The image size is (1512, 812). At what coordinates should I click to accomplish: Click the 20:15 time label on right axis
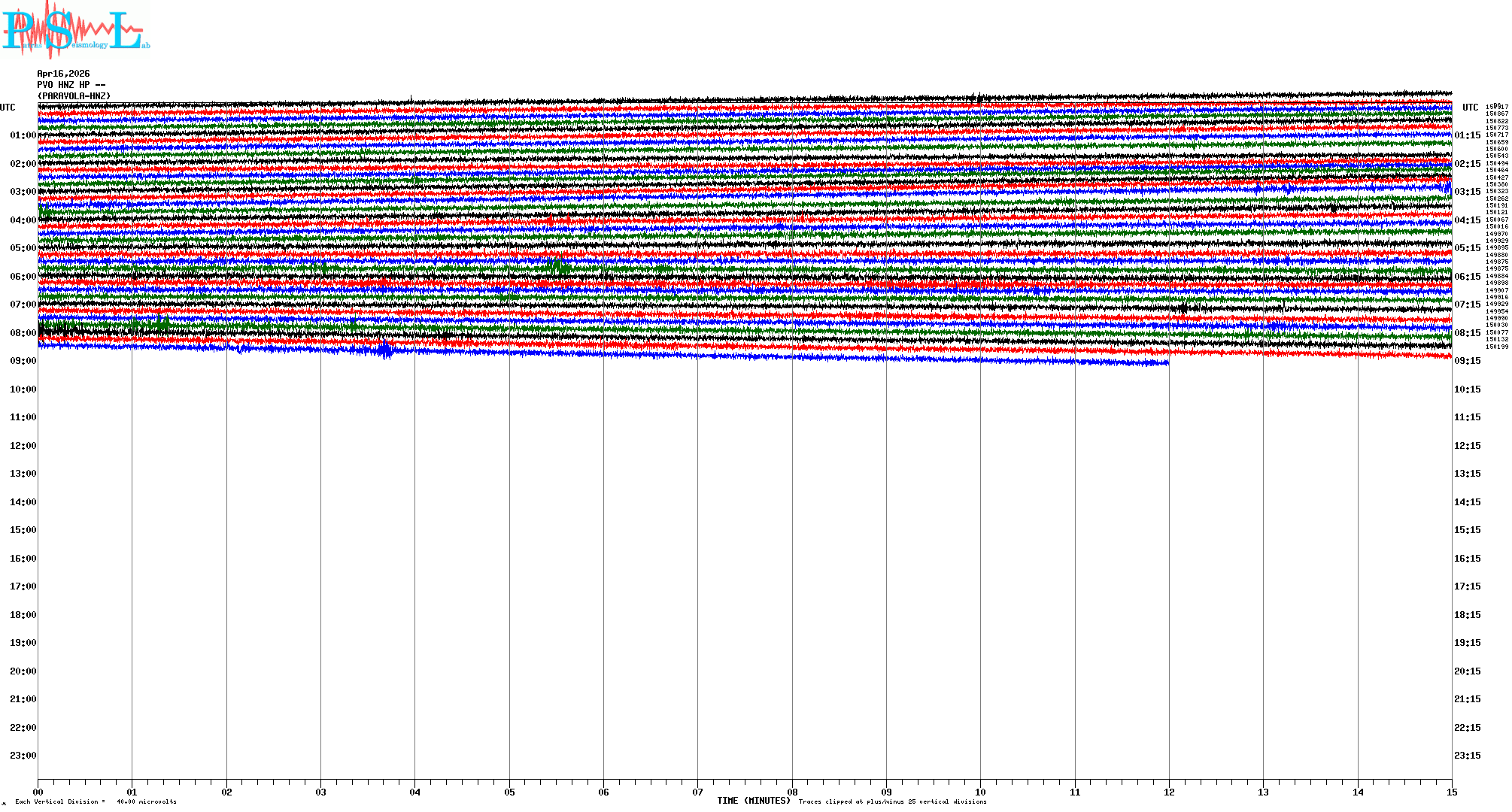coord(1467,671)
